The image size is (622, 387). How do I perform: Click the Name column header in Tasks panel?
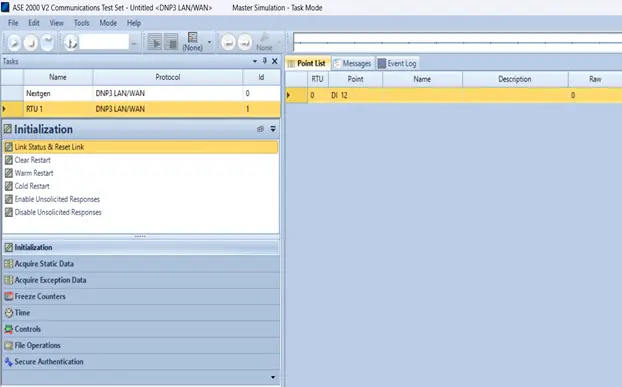coord(58,77)
